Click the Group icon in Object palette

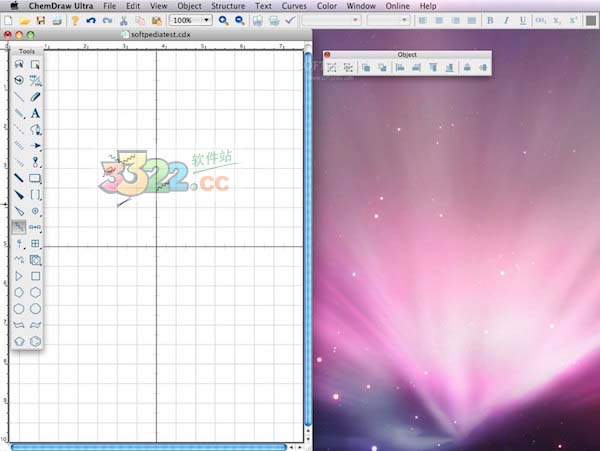(332, 68)
